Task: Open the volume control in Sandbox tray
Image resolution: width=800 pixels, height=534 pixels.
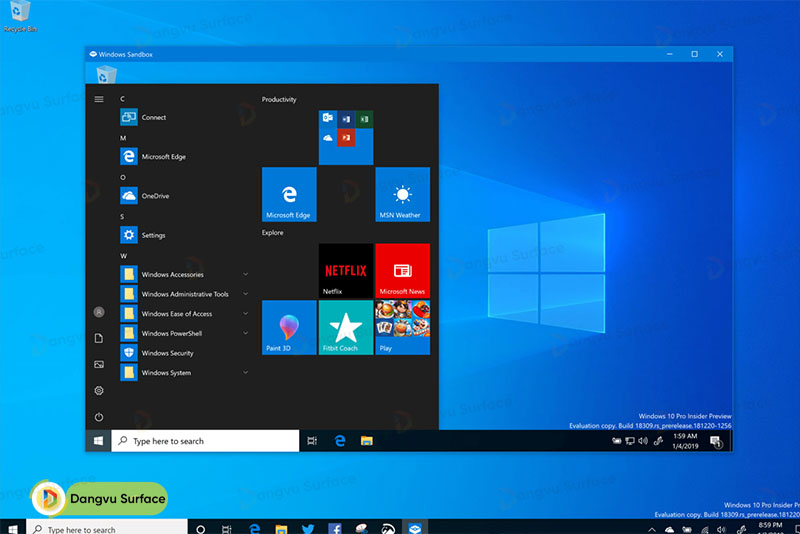Action: pos(643,441)
